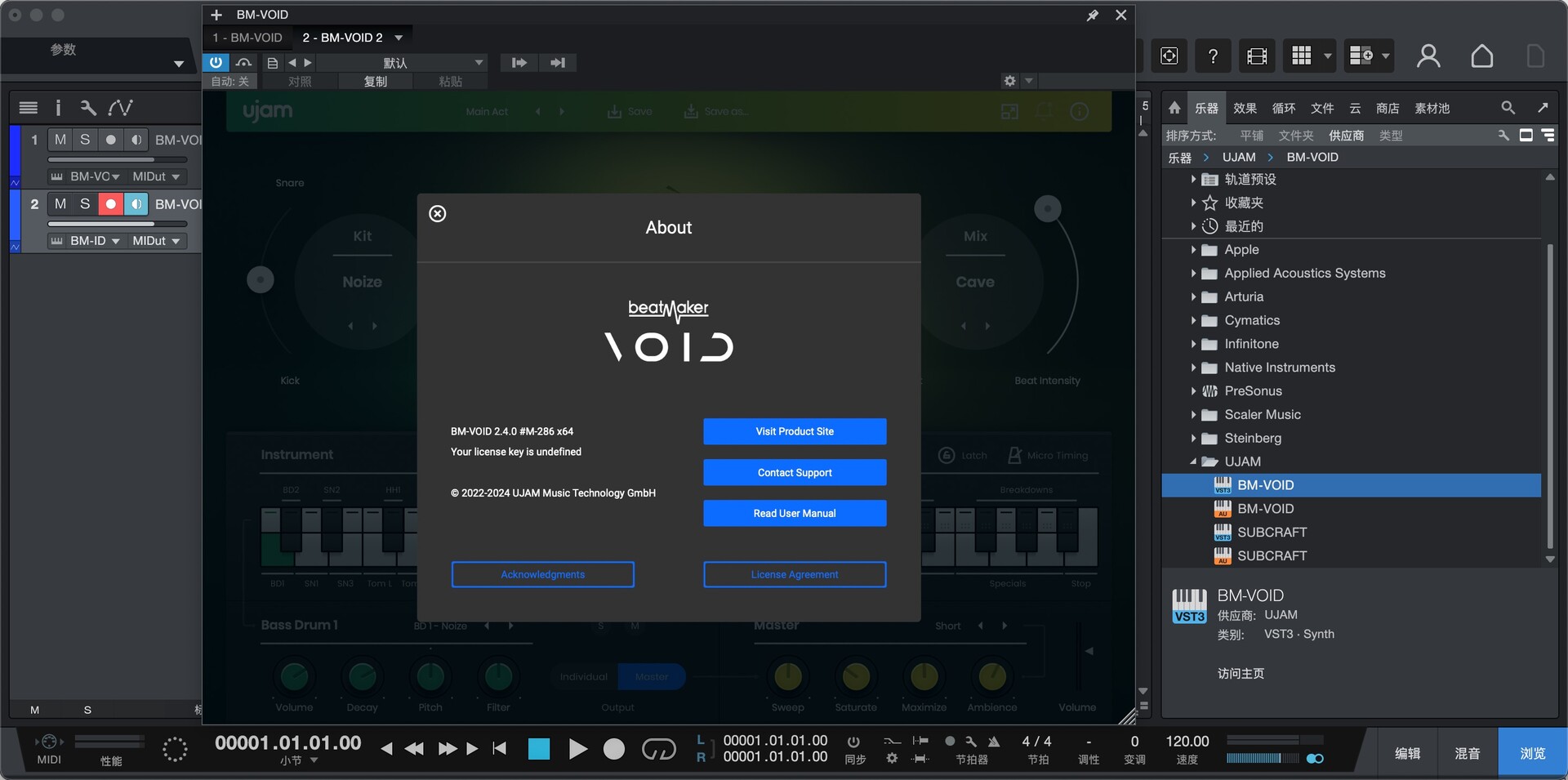Viewport: 1568px width, 780px height.
Task: Click plugin header settings gear
Action: [x=1010, y=81]
